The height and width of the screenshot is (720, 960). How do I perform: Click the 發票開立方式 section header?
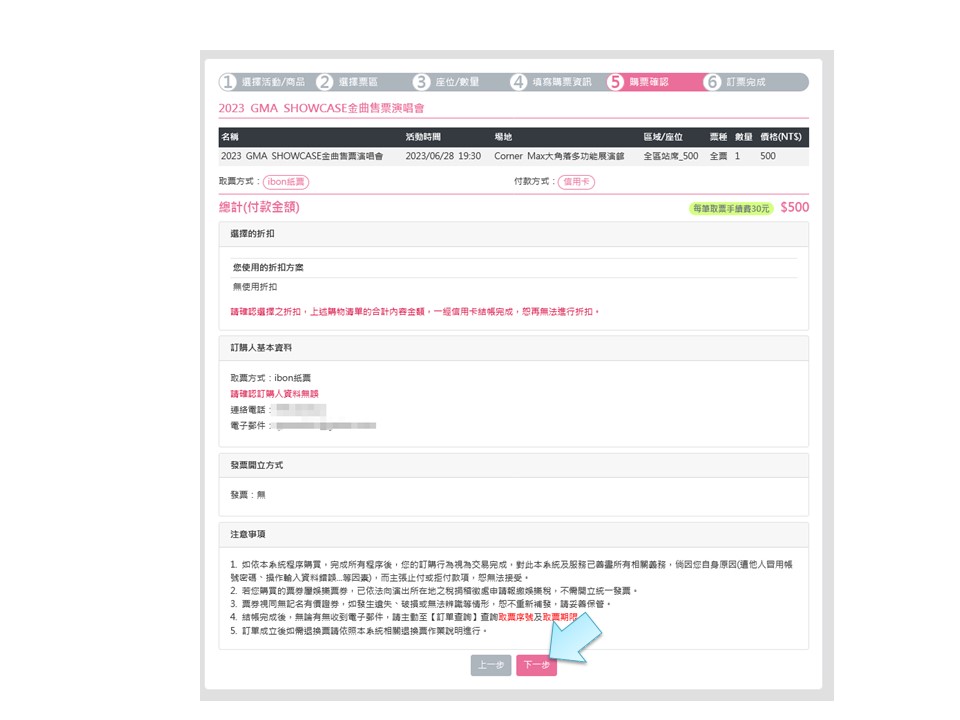[514, 466]
